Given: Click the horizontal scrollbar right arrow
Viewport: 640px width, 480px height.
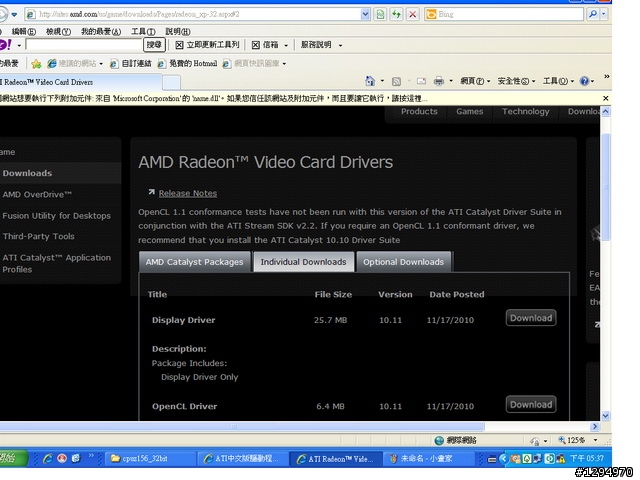Looking at the screenshot, I should click(x=595, y=426).
